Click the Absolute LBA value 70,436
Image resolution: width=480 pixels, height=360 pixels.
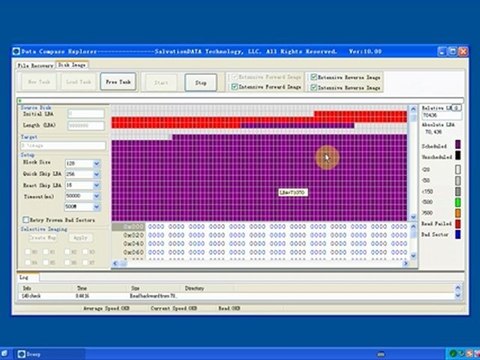click(433, 132)
